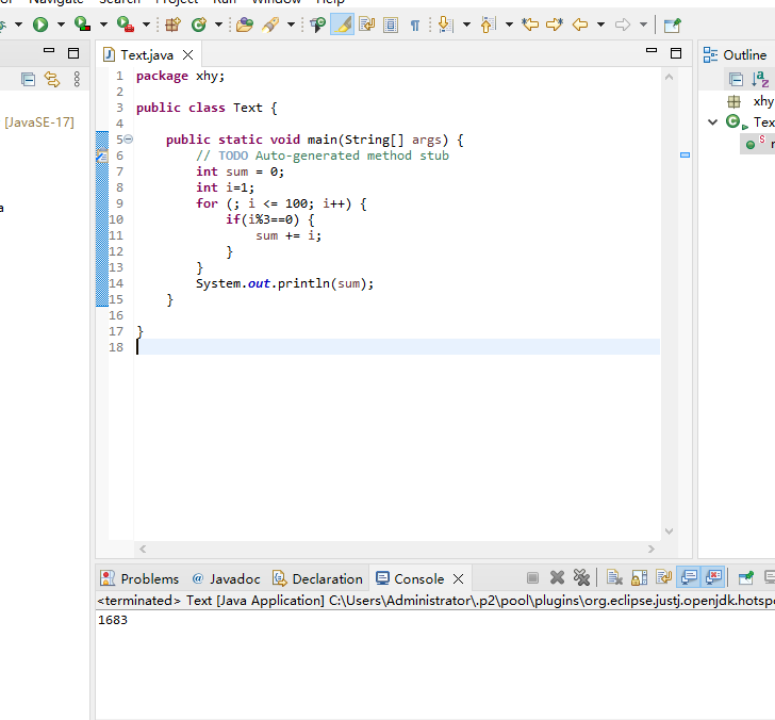Click the Search flashlight icon

[270, 24]
